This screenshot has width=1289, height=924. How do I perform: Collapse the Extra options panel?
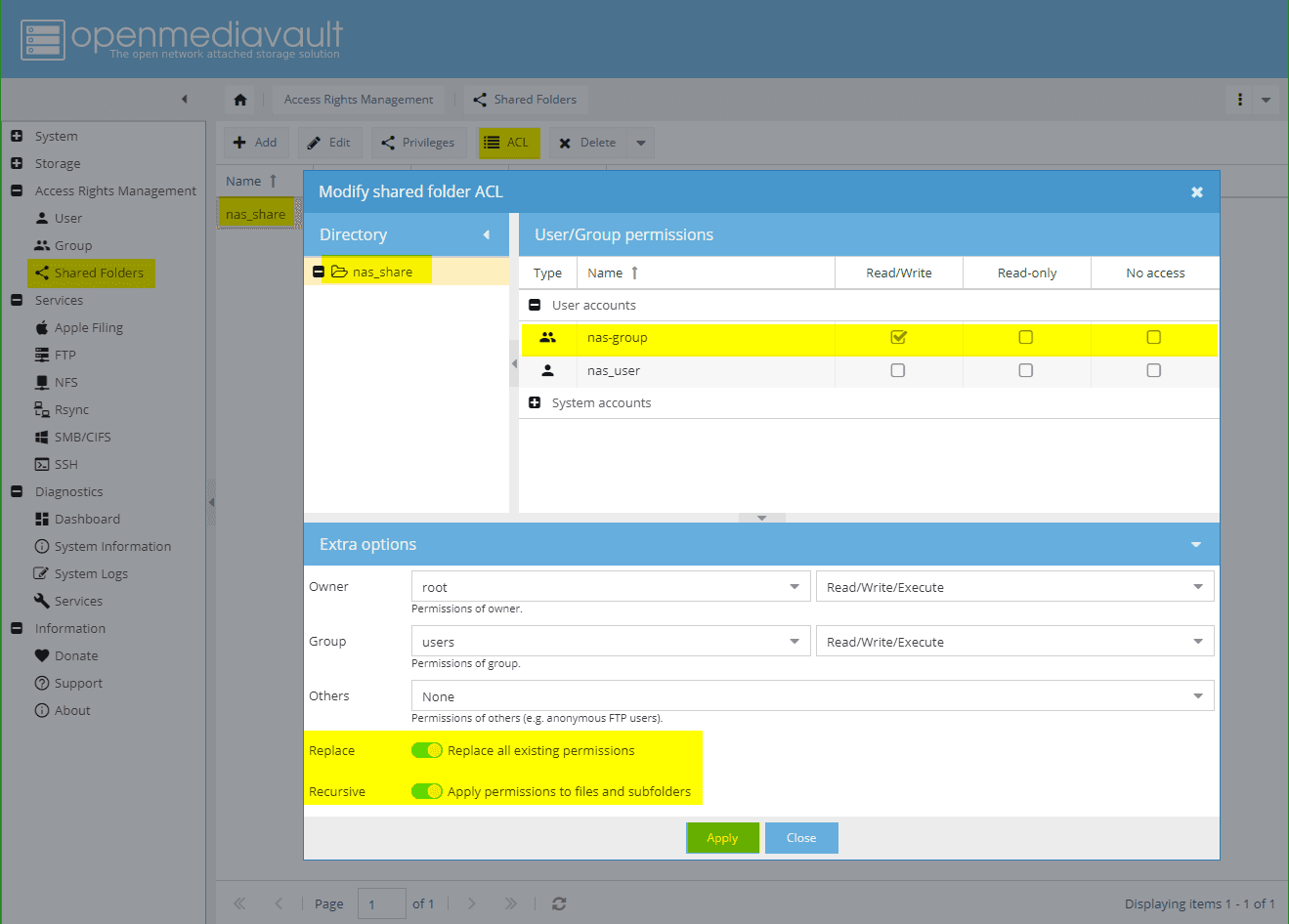[1196, 544]
